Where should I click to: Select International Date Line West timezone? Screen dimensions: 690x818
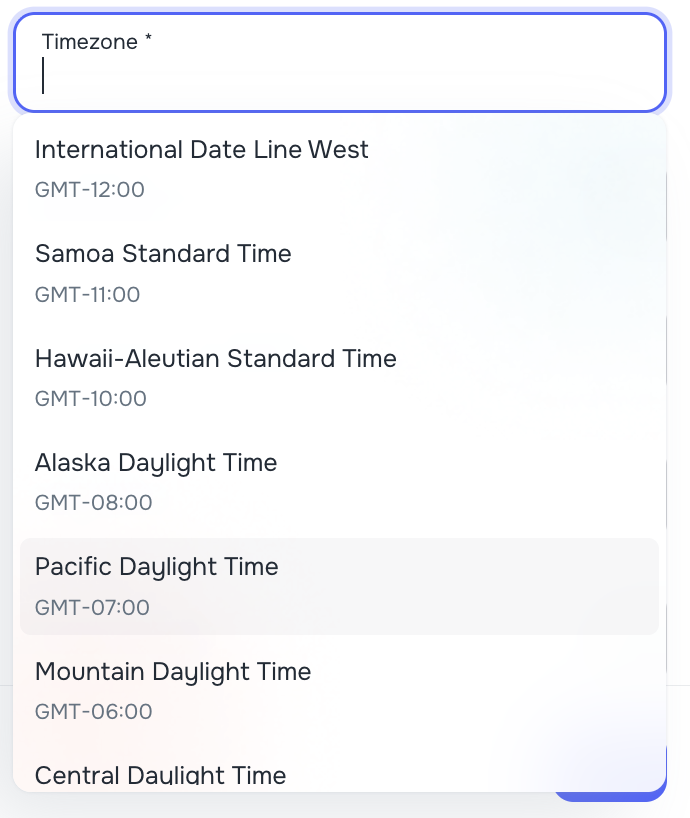202,149
